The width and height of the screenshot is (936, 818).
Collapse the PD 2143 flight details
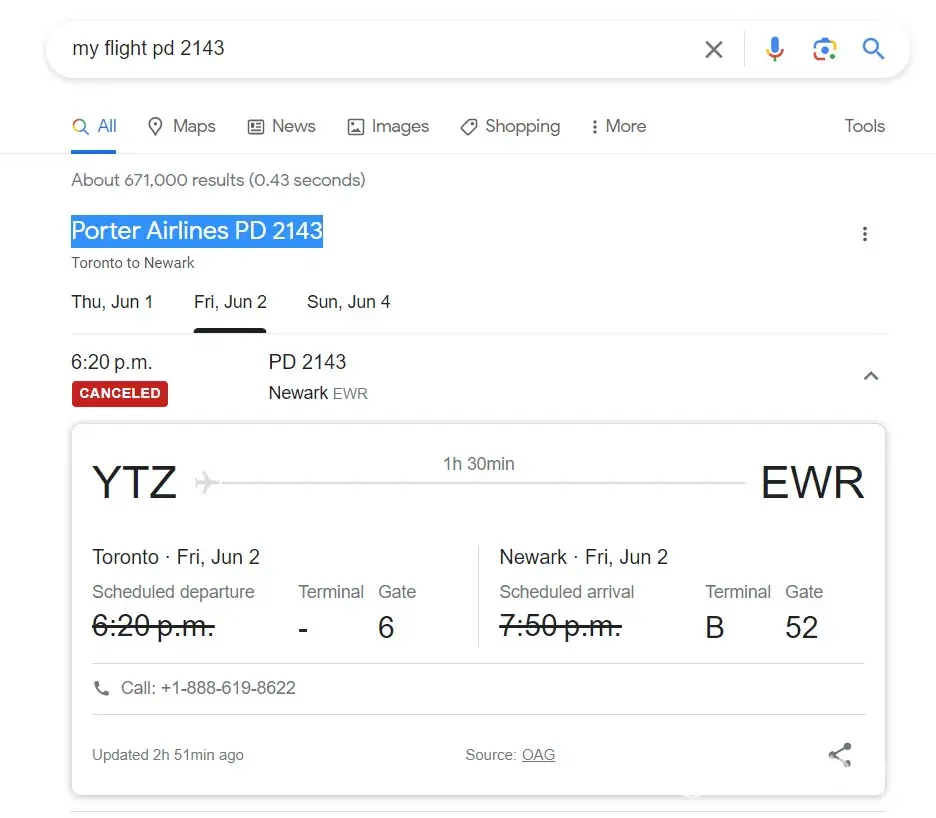[x=871, y=376]
